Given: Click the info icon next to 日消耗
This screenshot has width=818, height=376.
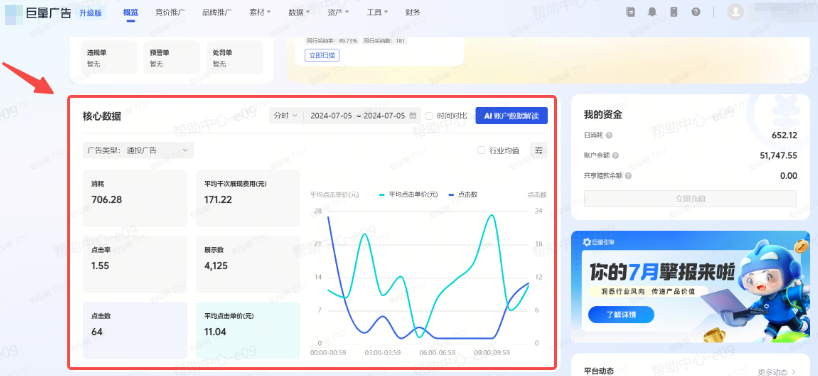Looking at the screenshot, I should (x=609, y=136).
